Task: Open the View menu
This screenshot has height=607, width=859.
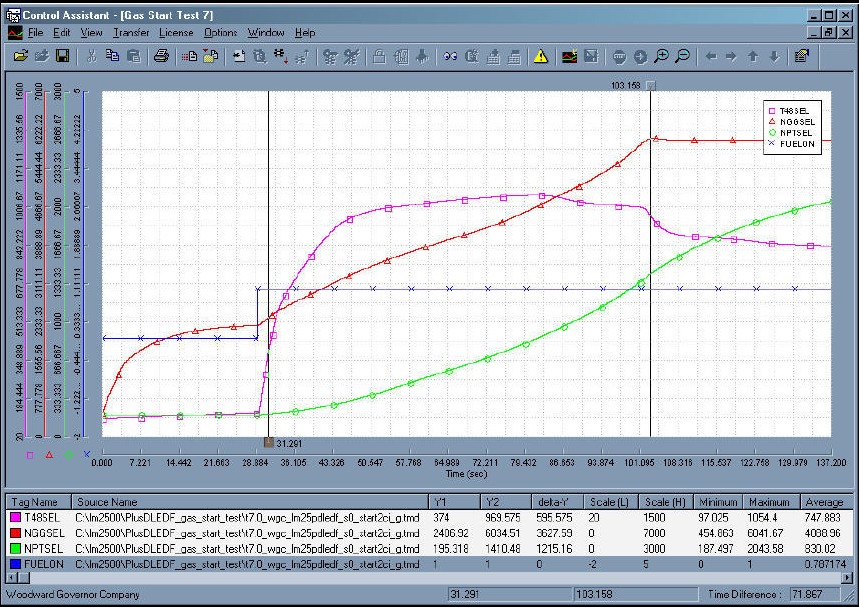Action: (91, 33)
